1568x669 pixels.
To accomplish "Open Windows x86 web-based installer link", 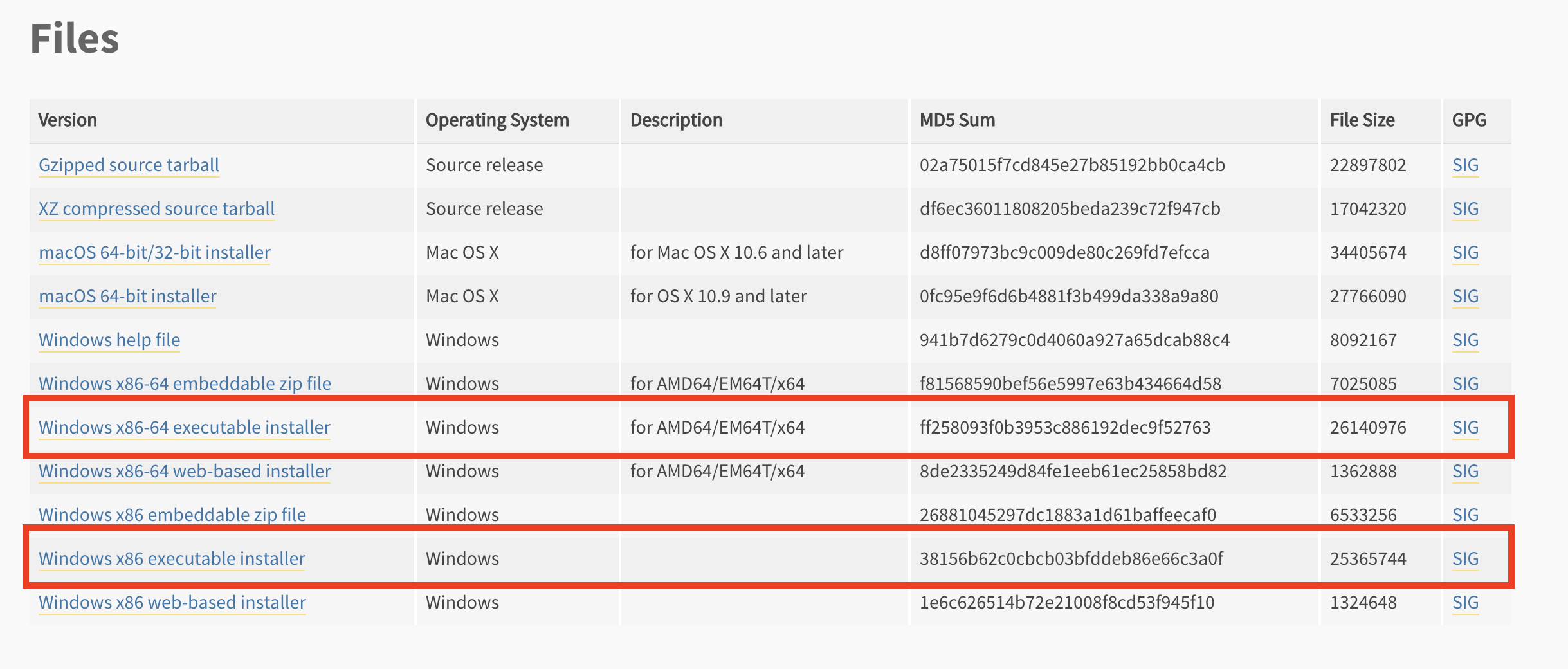I will click(x=172, y=603).
